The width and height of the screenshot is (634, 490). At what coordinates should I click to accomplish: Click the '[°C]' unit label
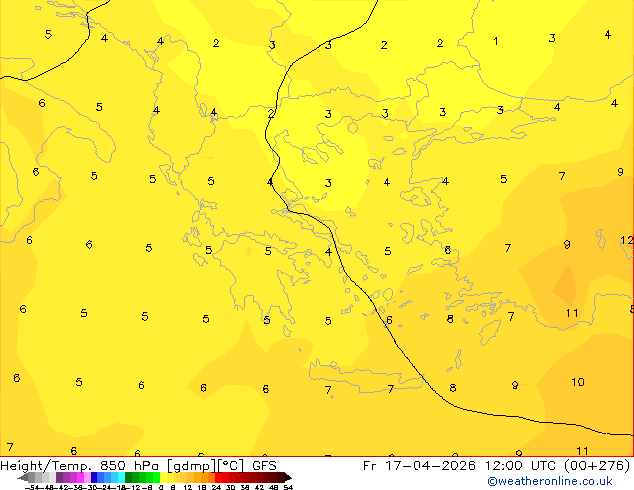[231, 466]
